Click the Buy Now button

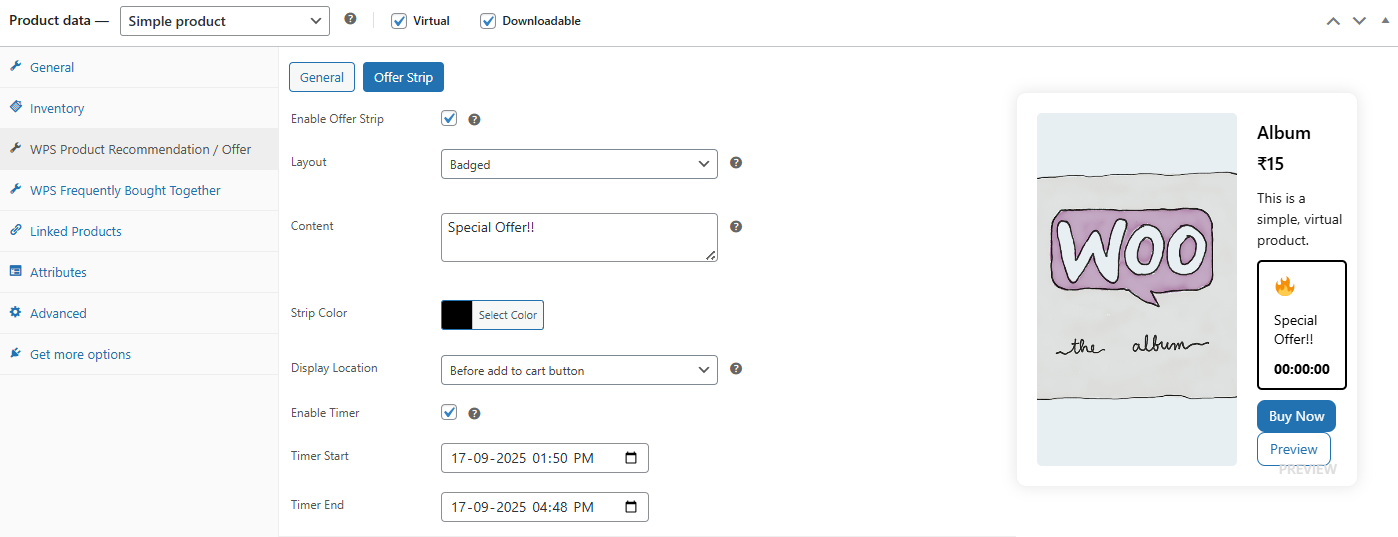1296,416
